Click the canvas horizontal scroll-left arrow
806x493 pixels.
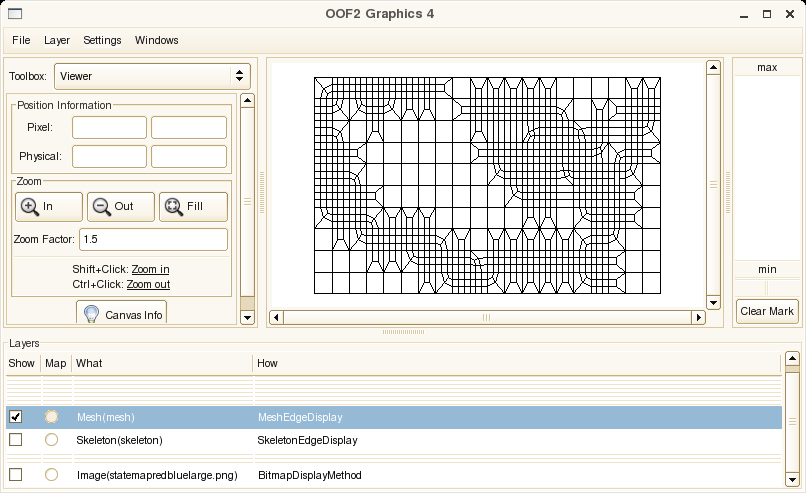pyautogui.click(x=277, y=317)
